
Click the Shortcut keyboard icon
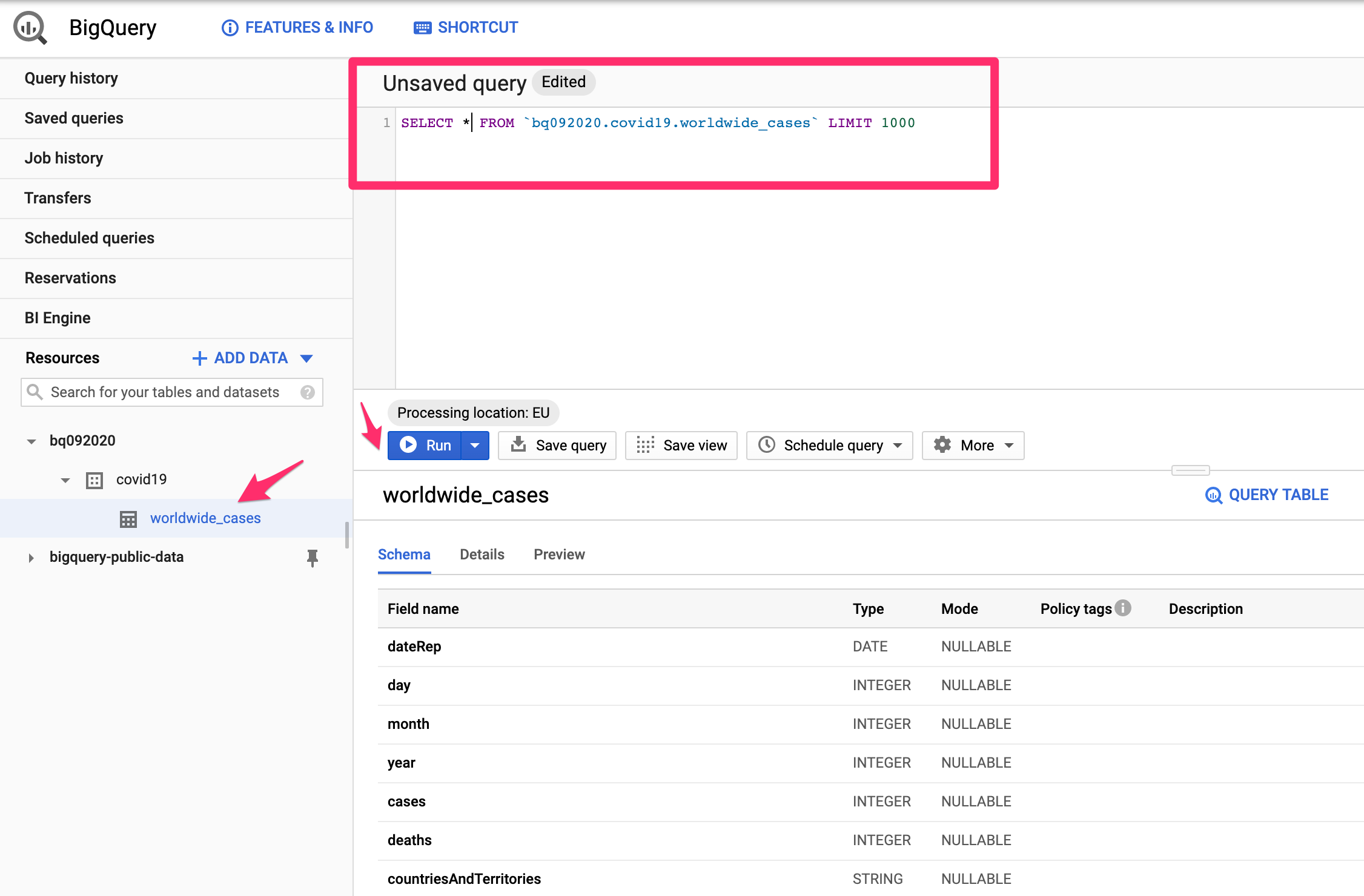422,28
